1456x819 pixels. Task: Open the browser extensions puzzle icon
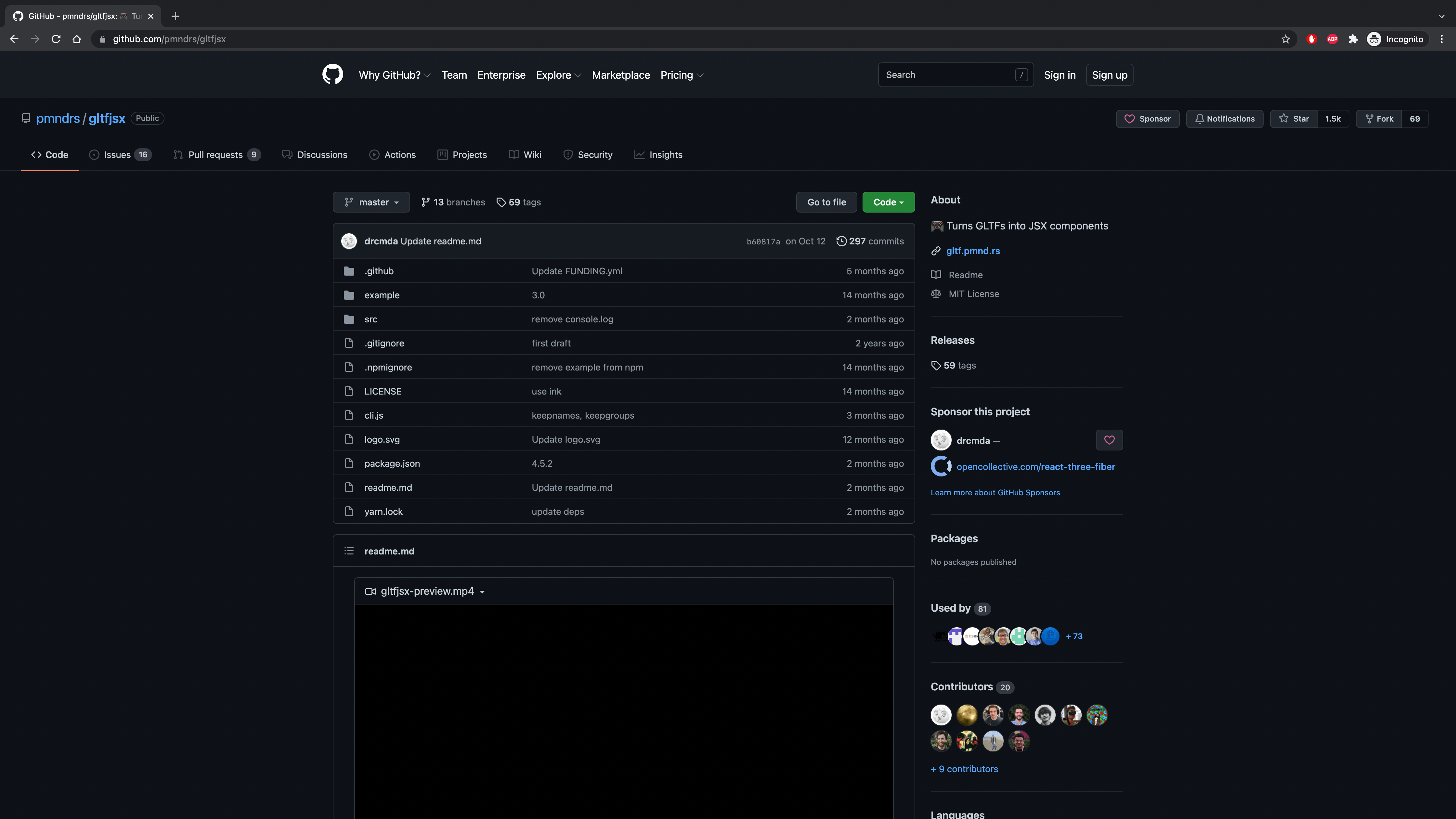(x=1353, y=39)
